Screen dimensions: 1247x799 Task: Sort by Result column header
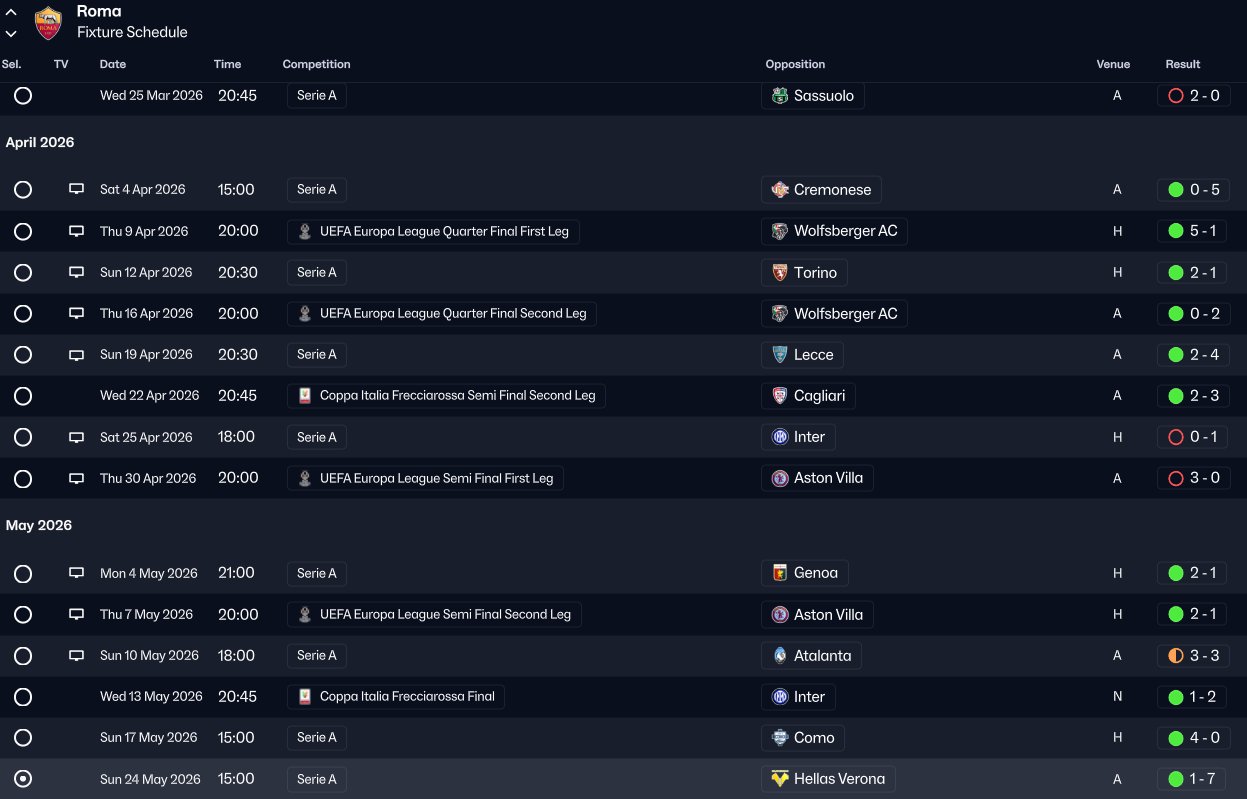(x=1183, y=64)
